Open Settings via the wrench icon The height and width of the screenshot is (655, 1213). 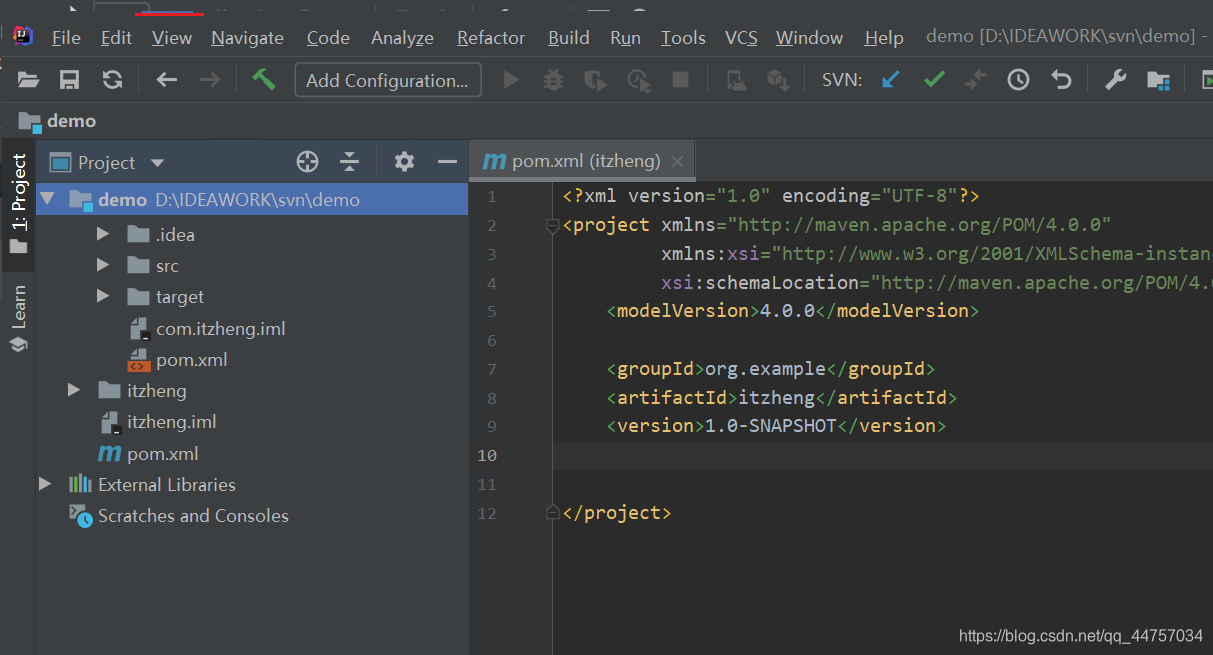tap(1115, 80)
